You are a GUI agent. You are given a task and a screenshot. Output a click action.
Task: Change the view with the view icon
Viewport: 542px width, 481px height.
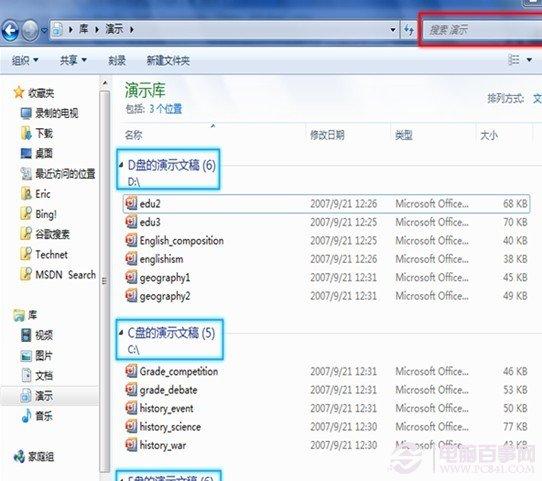(514, 60)
